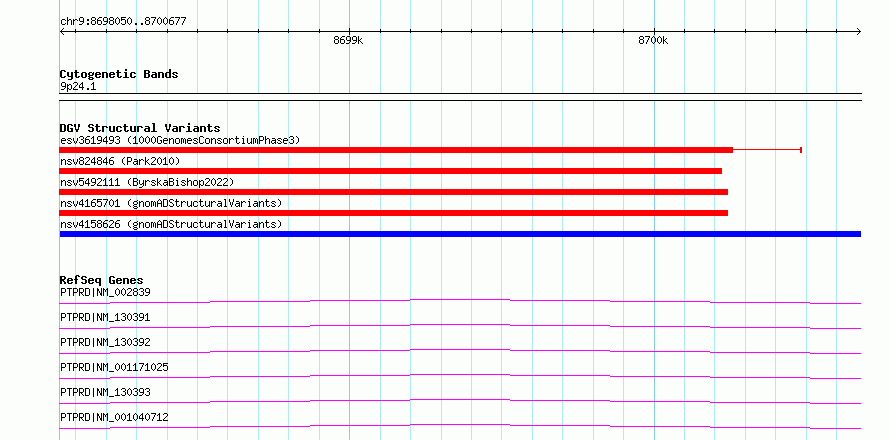
Task: Select the DGV Structural Variants track title
Action: click(x=140, y=128)
